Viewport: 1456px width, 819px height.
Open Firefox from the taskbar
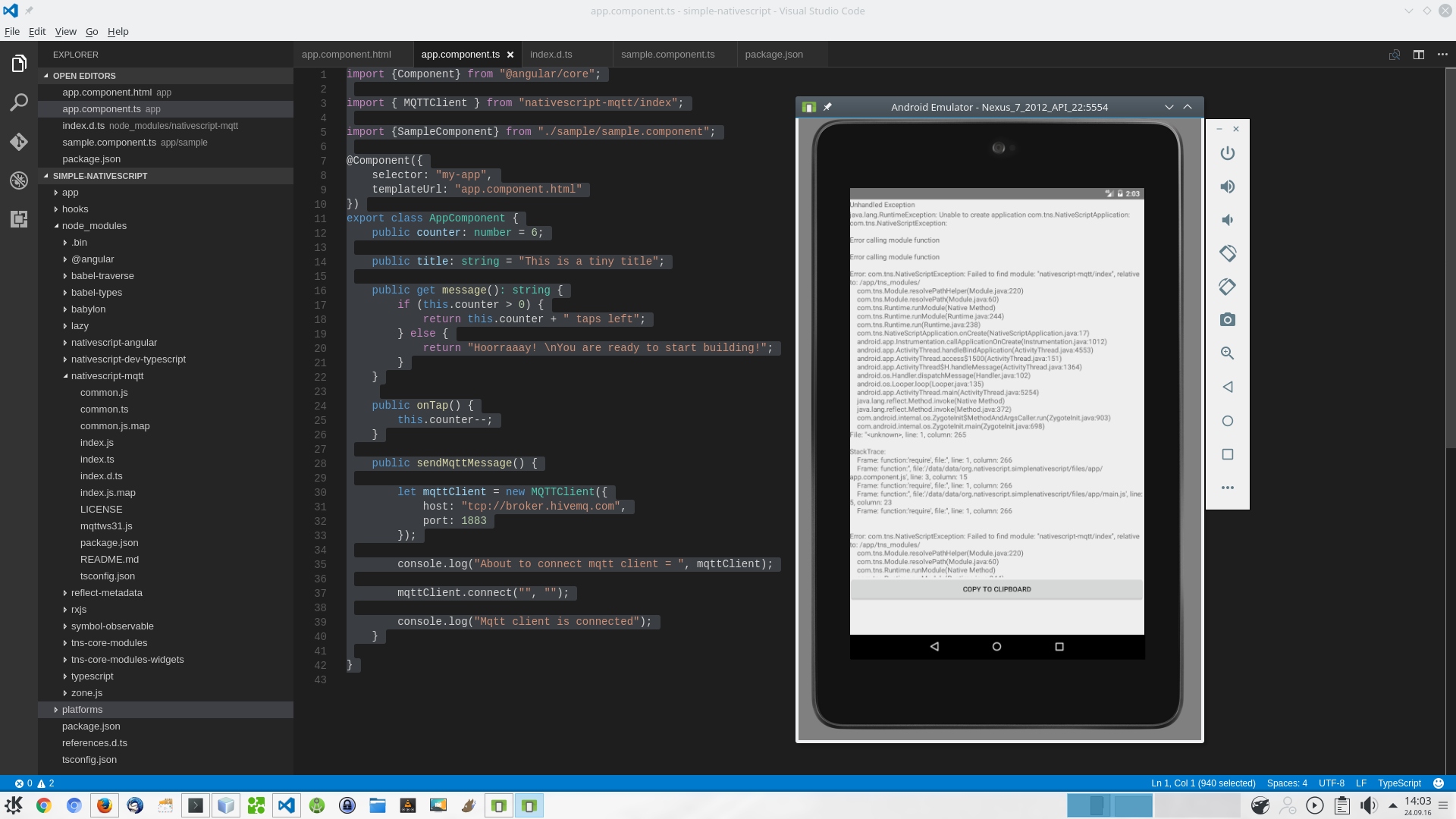coord(105,805)
